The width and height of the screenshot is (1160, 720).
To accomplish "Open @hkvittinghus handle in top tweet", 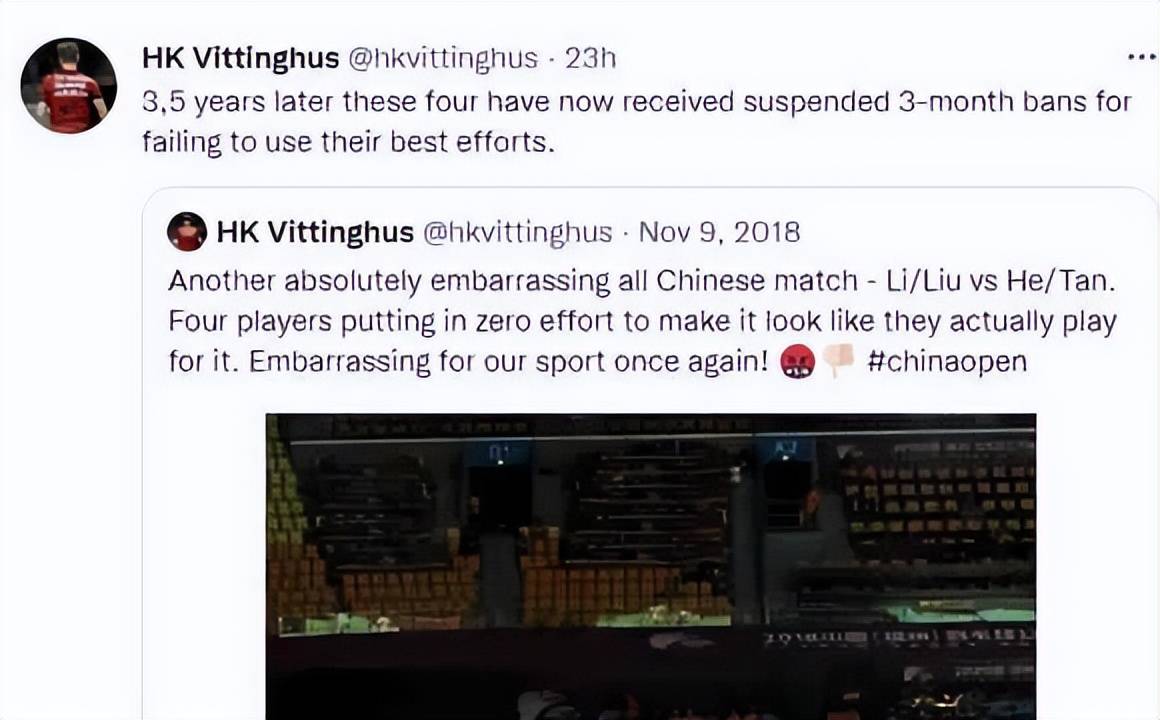I will click(x=442, y=58).
